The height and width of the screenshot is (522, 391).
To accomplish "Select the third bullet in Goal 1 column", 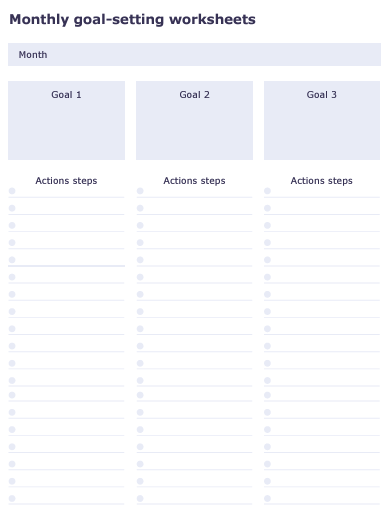I will [x=12, y=225].
